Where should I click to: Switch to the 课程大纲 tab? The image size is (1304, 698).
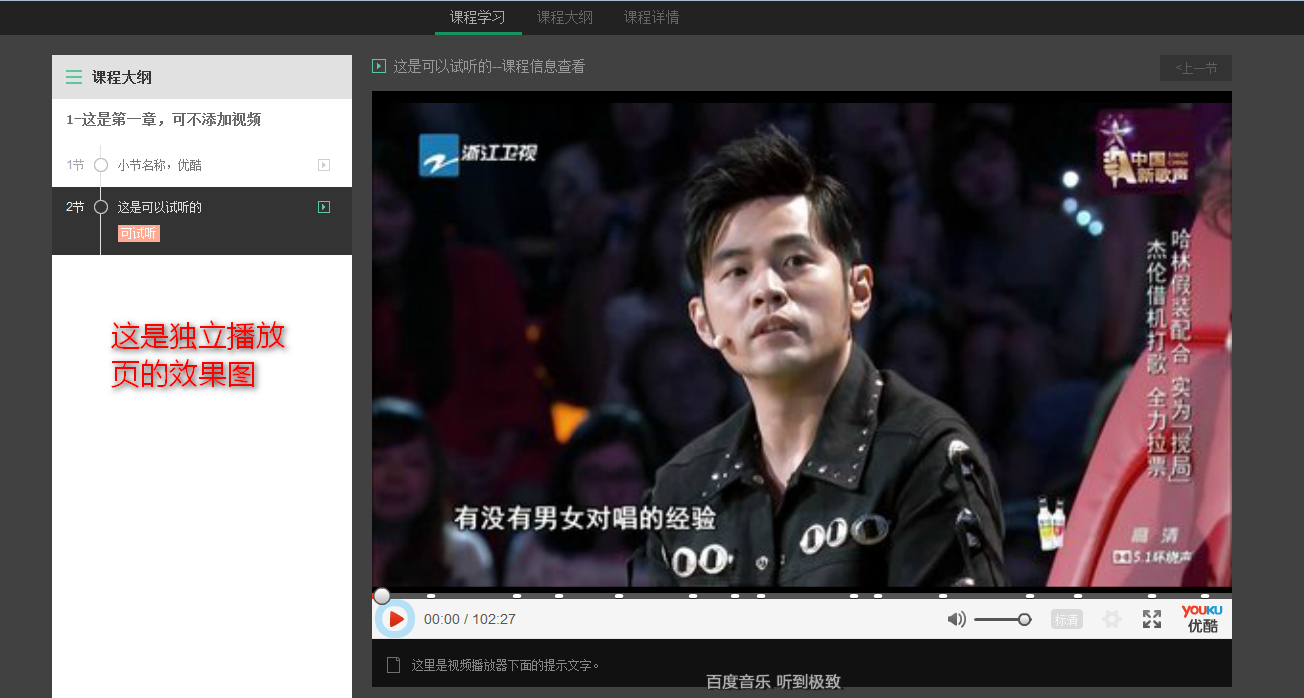[x=565, y=17]
